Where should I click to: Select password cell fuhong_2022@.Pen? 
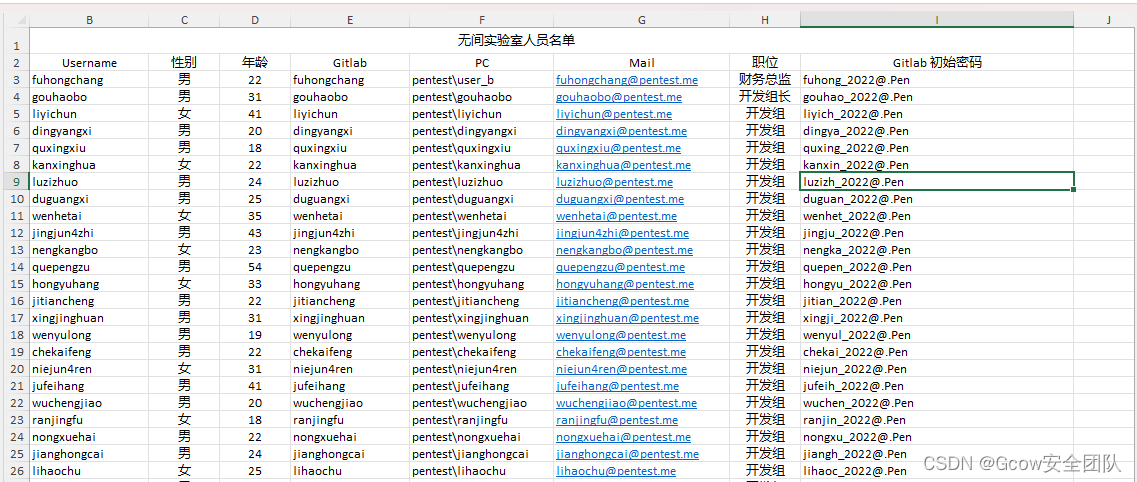coord(937,80)
